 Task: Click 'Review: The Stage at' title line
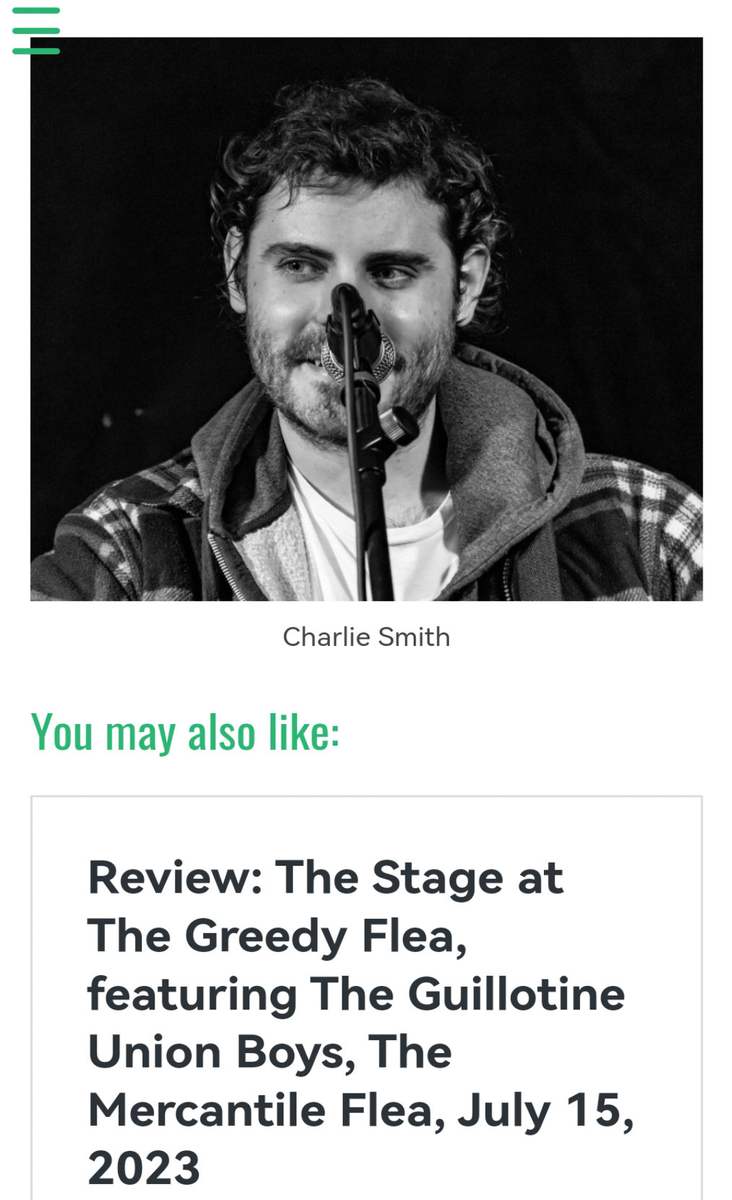click(x=326, y=878)
